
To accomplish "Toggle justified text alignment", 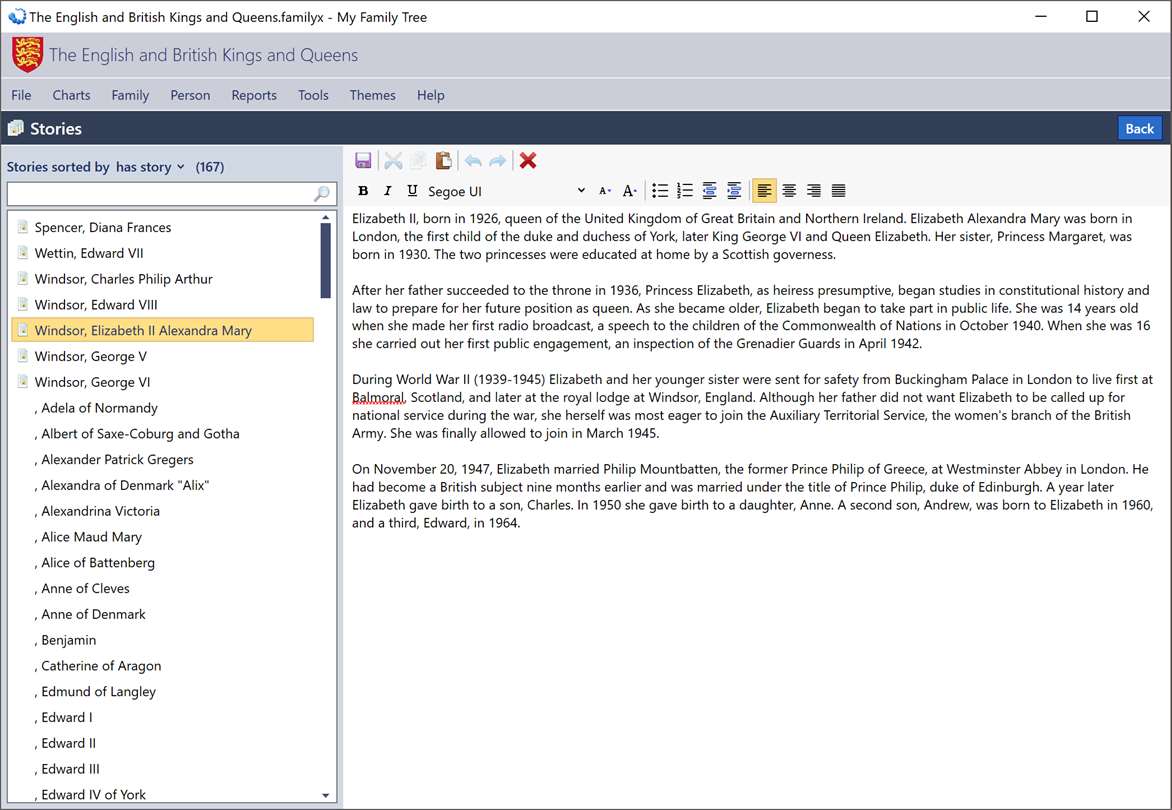I will (x=839, y=191).
